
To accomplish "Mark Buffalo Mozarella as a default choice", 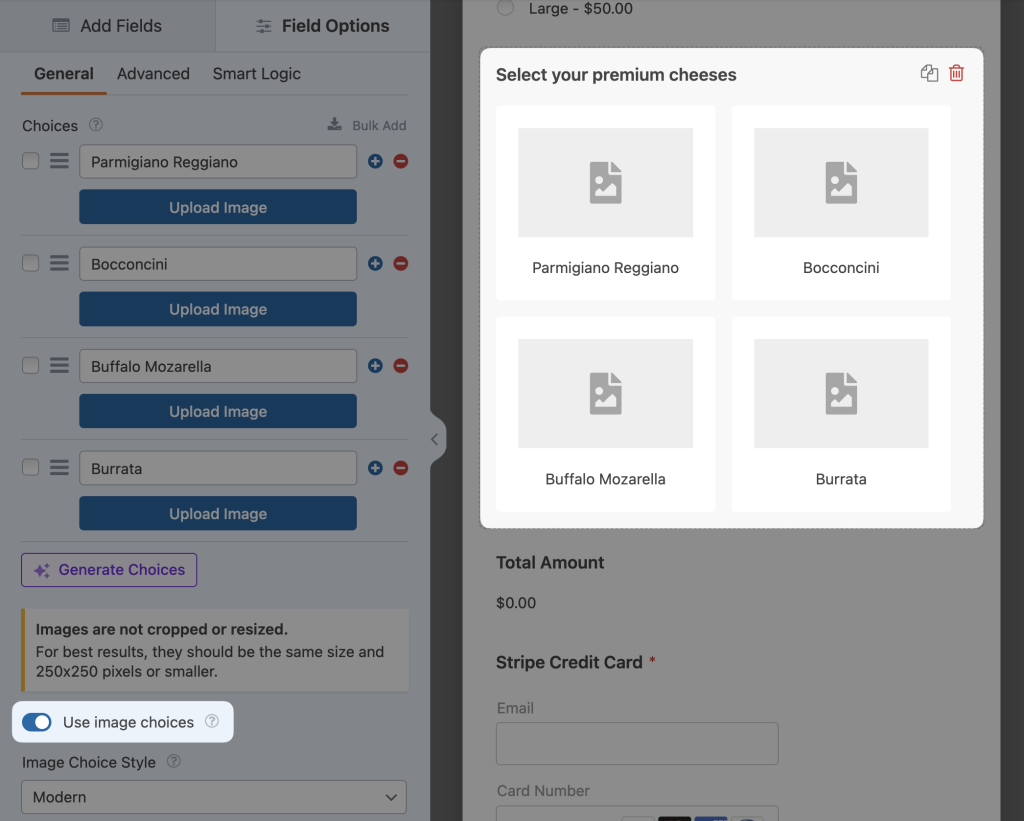I will tap(30, 365).
